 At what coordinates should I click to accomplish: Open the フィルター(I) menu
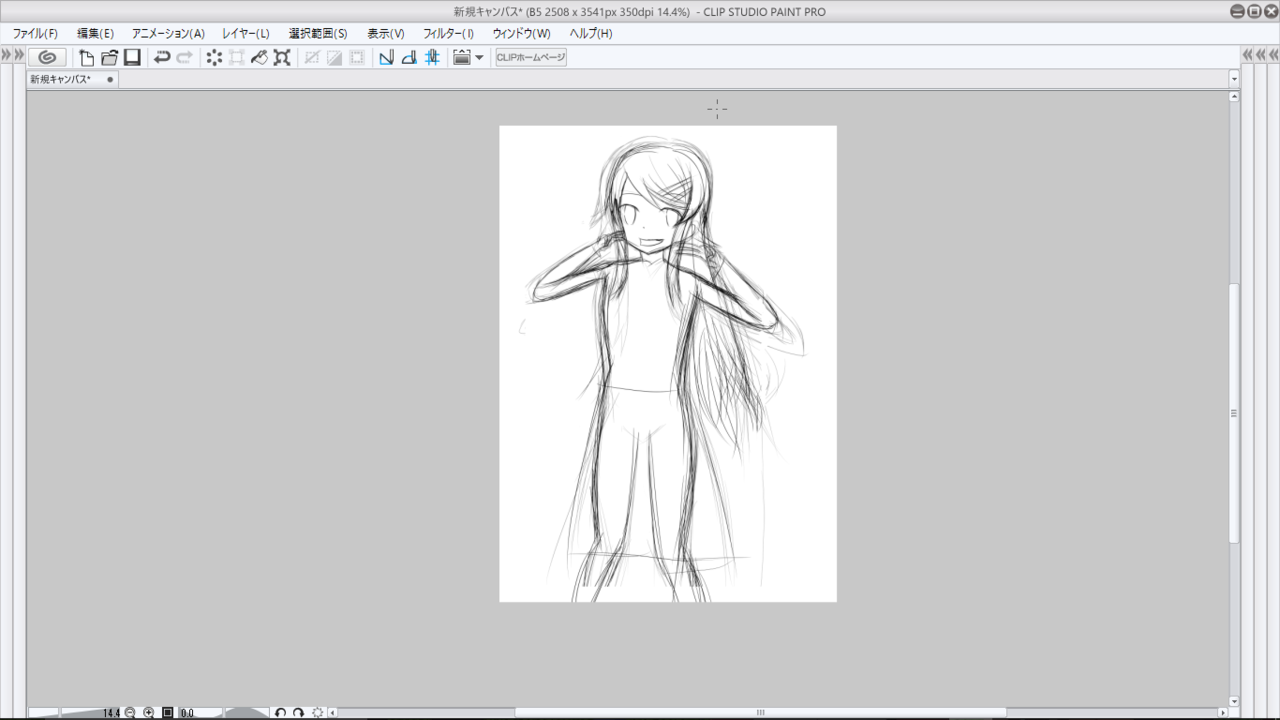click(449, 33)
